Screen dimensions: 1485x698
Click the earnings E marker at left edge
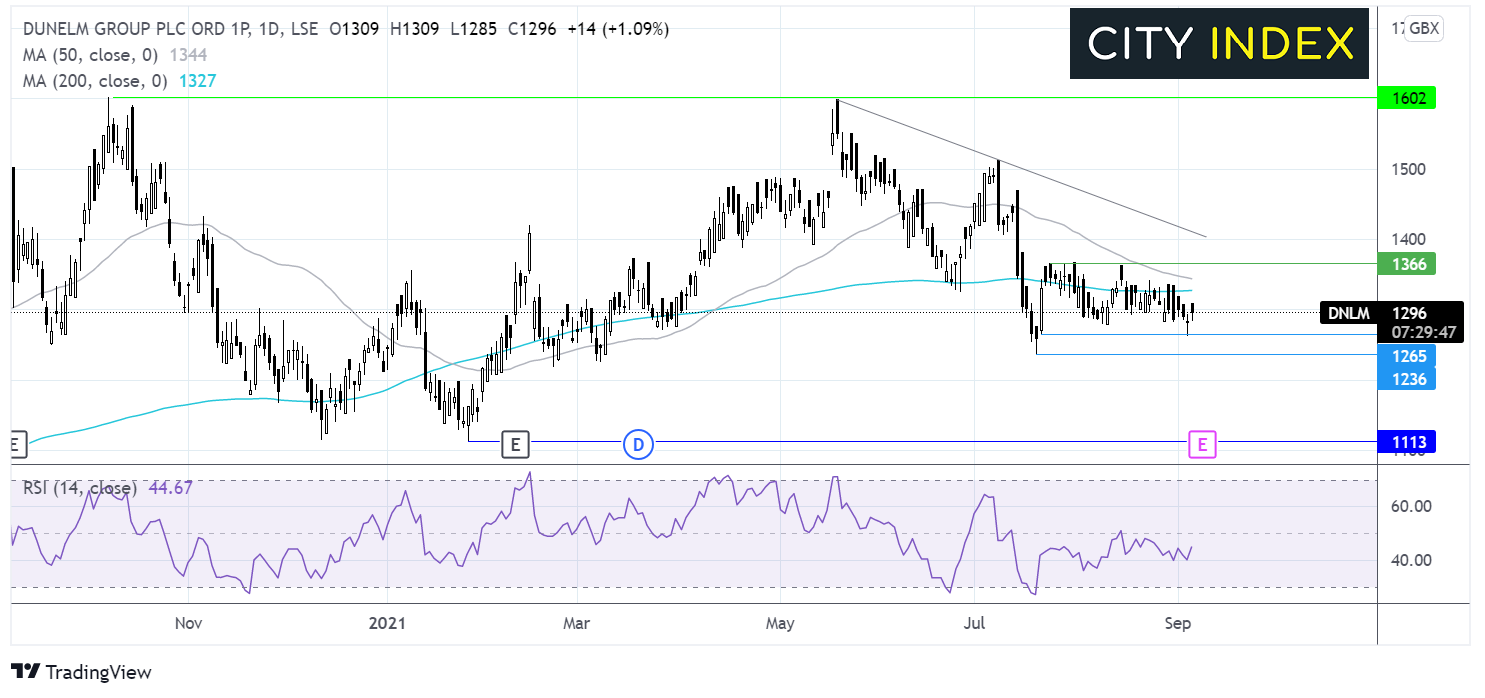pos(14,443)
